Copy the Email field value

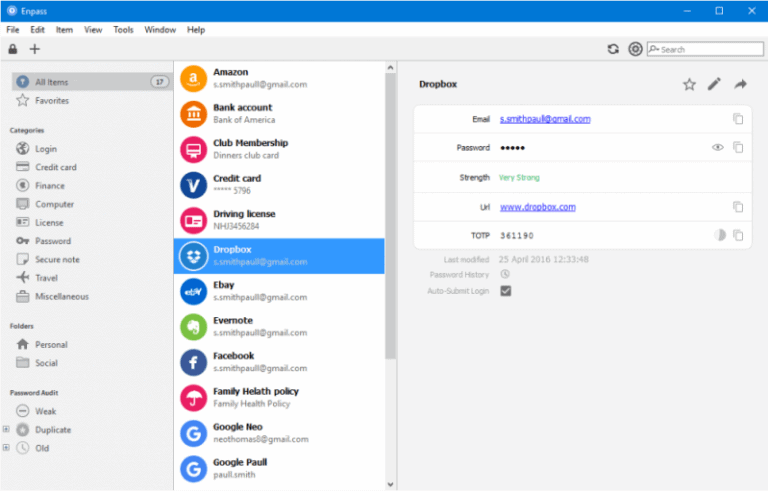[x=738, y=119]
